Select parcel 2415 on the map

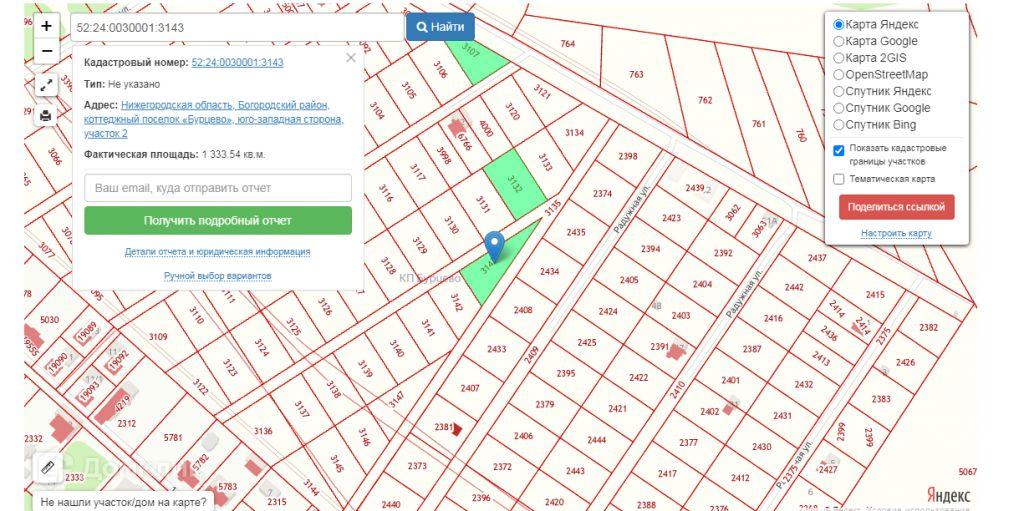click(x=875, y=295)
